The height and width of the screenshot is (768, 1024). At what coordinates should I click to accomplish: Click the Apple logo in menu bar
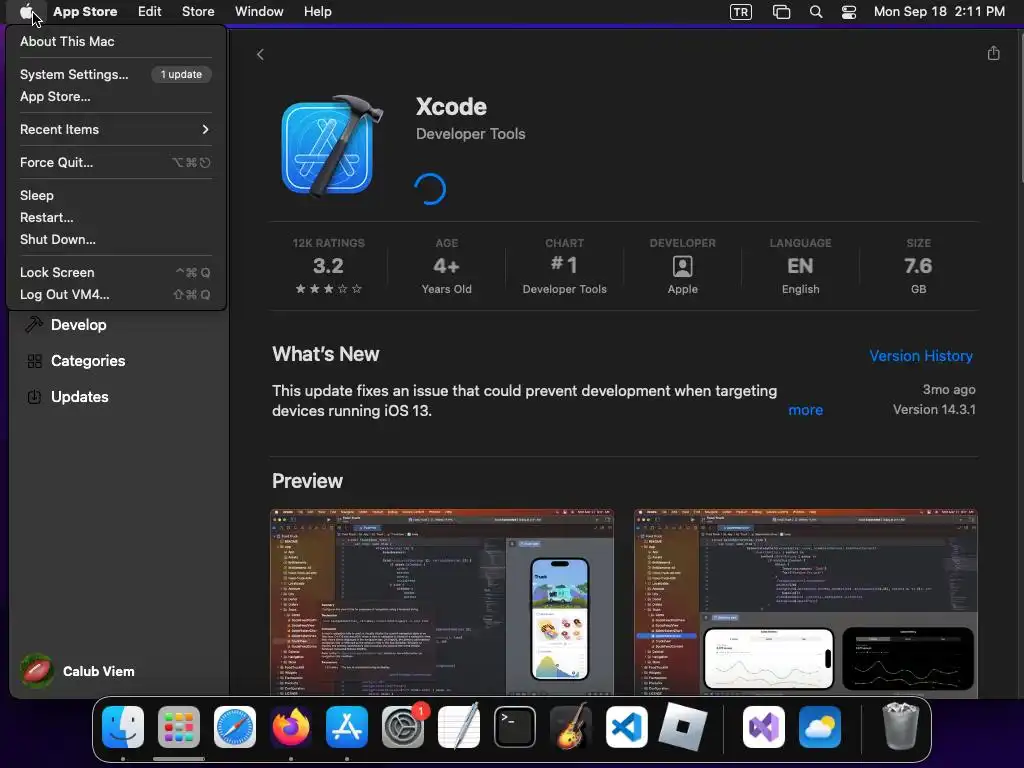click(x=26, y=12)
